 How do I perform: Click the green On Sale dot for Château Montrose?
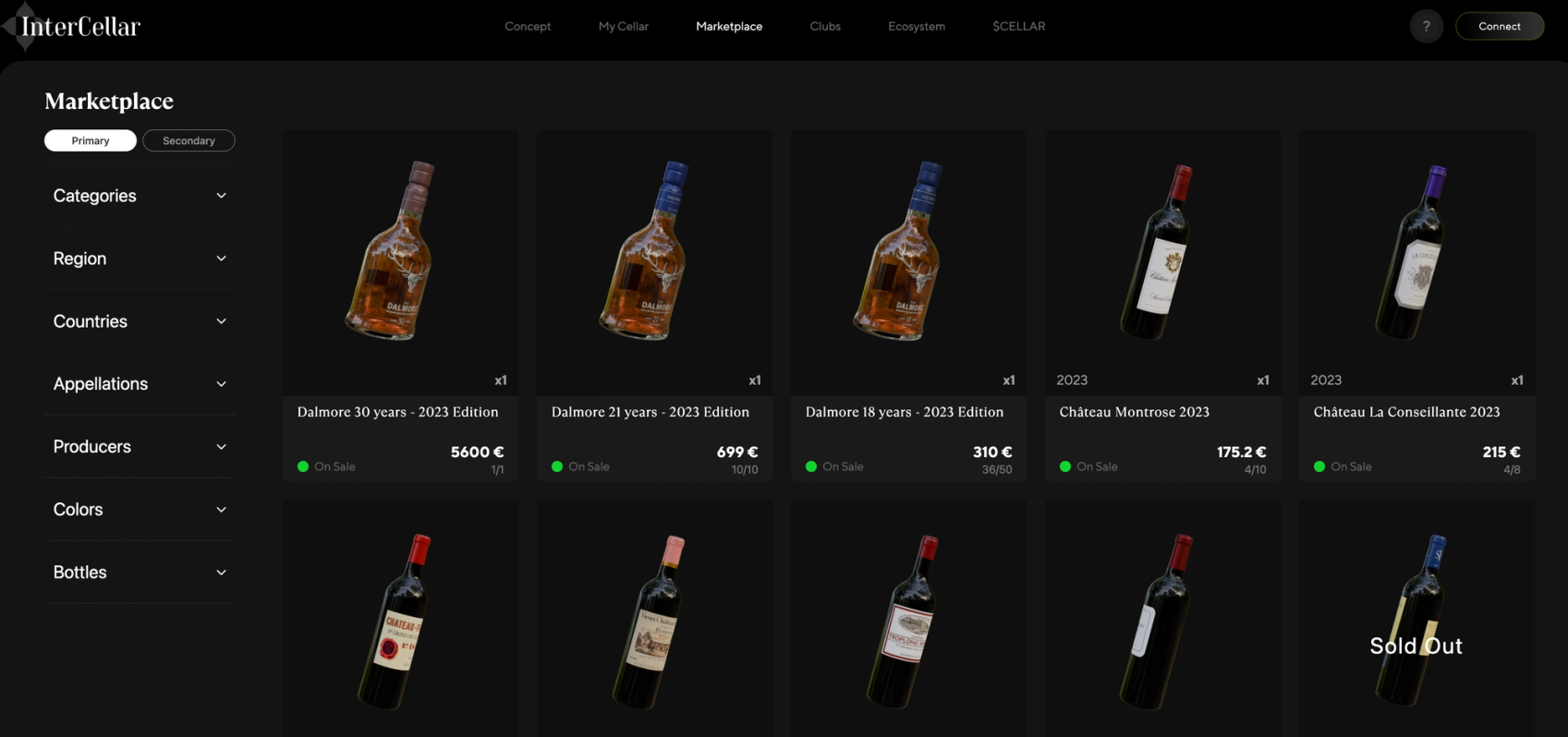(1064, 466)
